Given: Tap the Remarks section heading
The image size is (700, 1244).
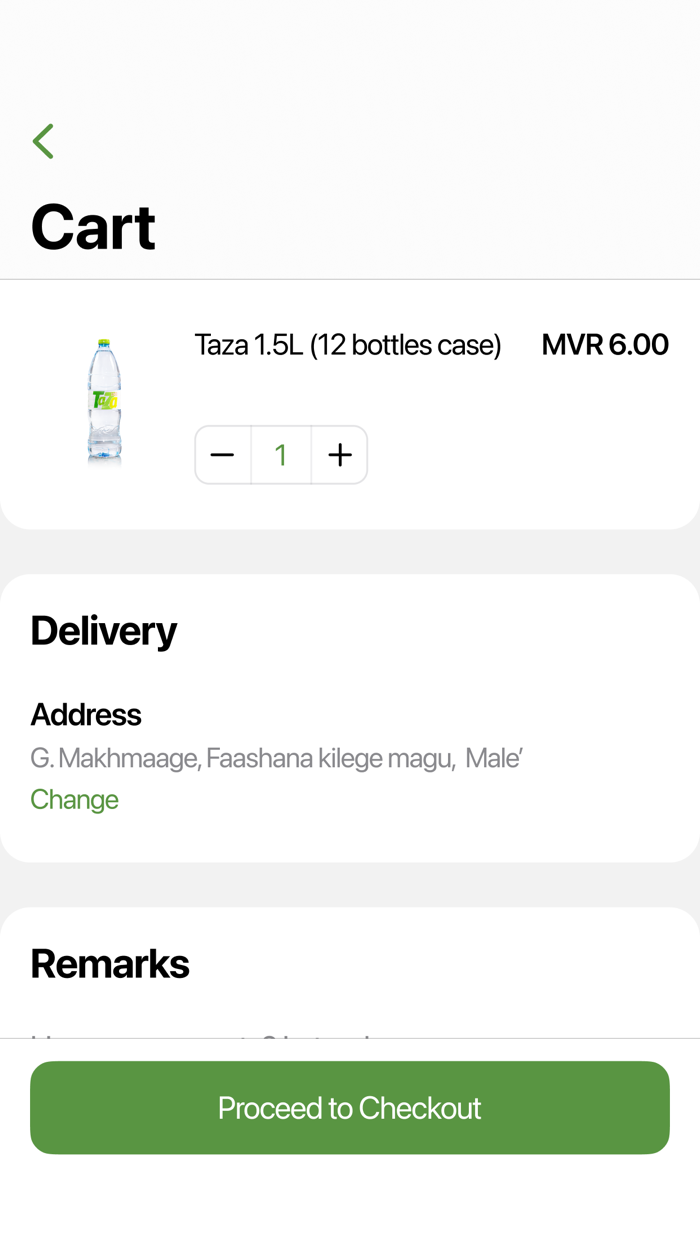Looking at the screenshot, I should (x=110, y=962).
